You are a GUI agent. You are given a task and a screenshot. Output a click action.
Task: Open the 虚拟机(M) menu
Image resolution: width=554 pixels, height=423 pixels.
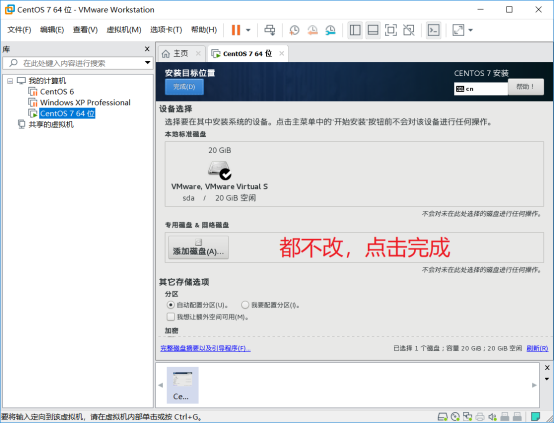pyautogui.click(x=124, y=30)
